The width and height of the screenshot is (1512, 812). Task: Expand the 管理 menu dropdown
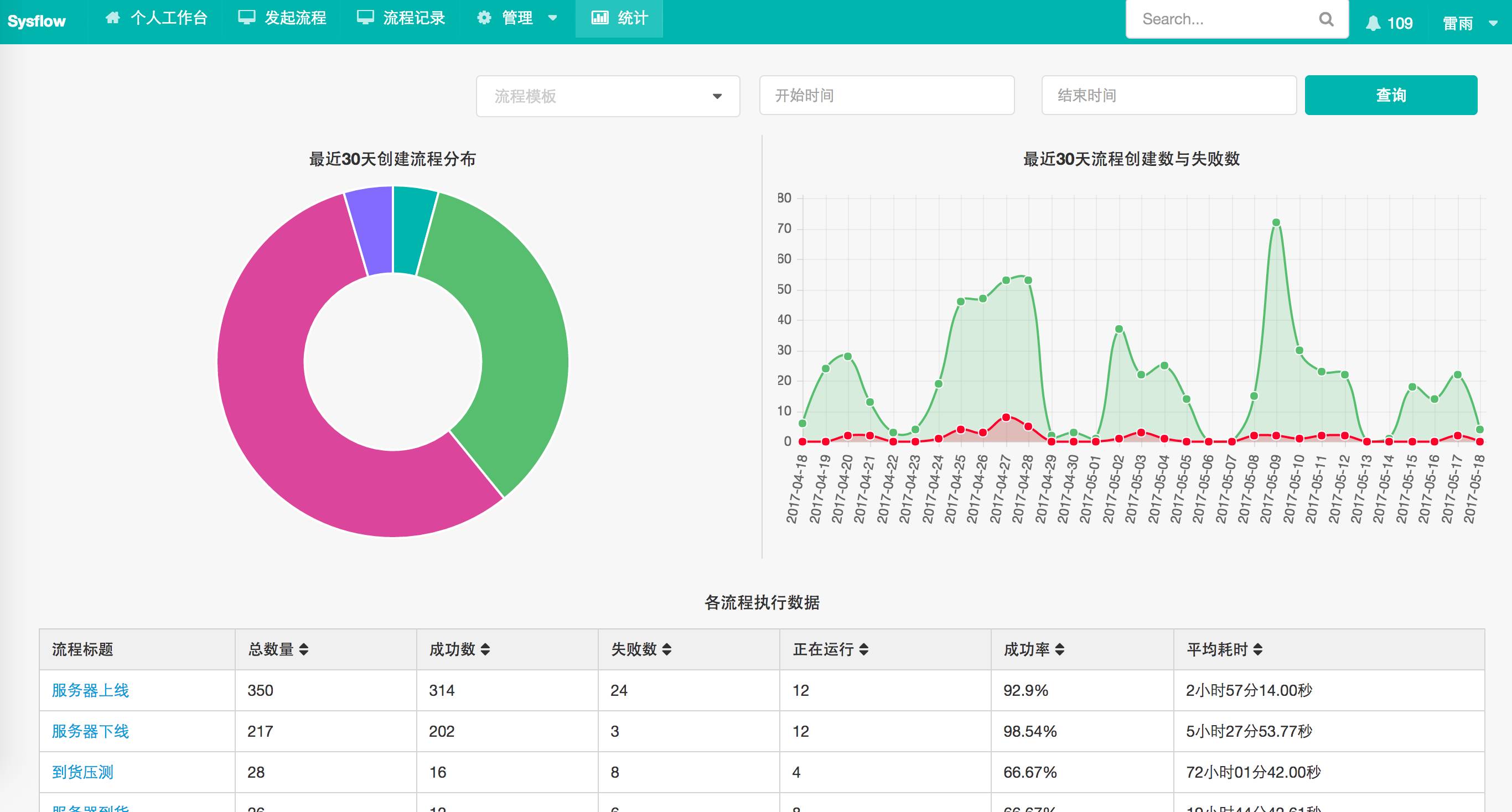[517, 18]
